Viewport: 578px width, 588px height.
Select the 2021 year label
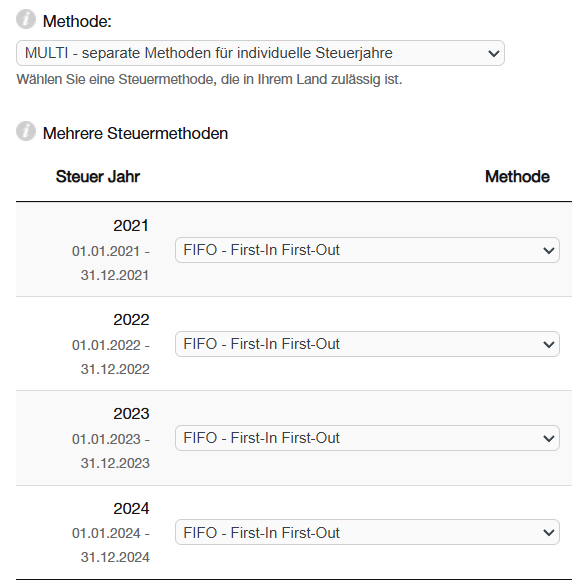pos(131,226)
